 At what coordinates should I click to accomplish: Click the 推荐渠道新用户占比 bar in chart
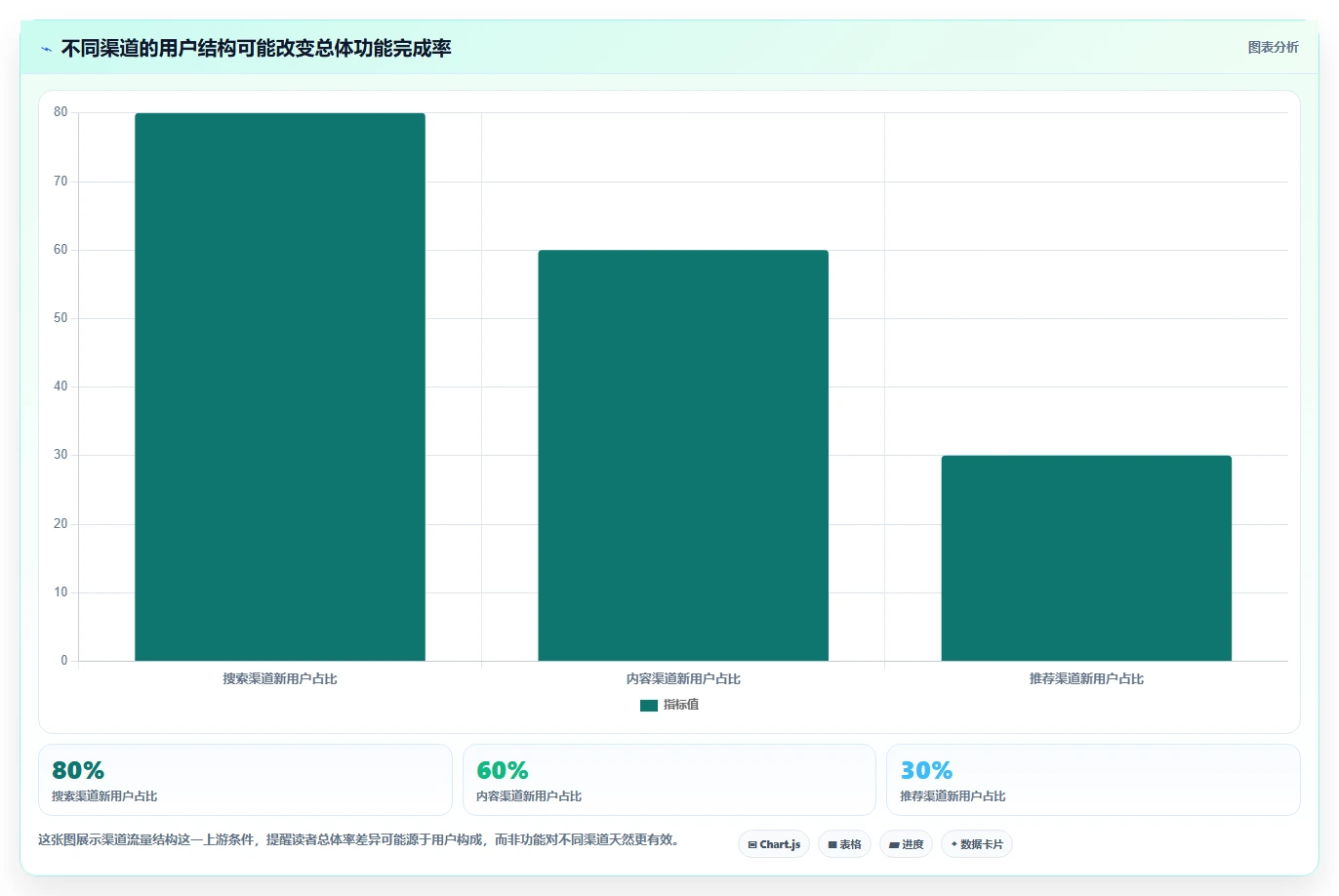point(1086,558)
